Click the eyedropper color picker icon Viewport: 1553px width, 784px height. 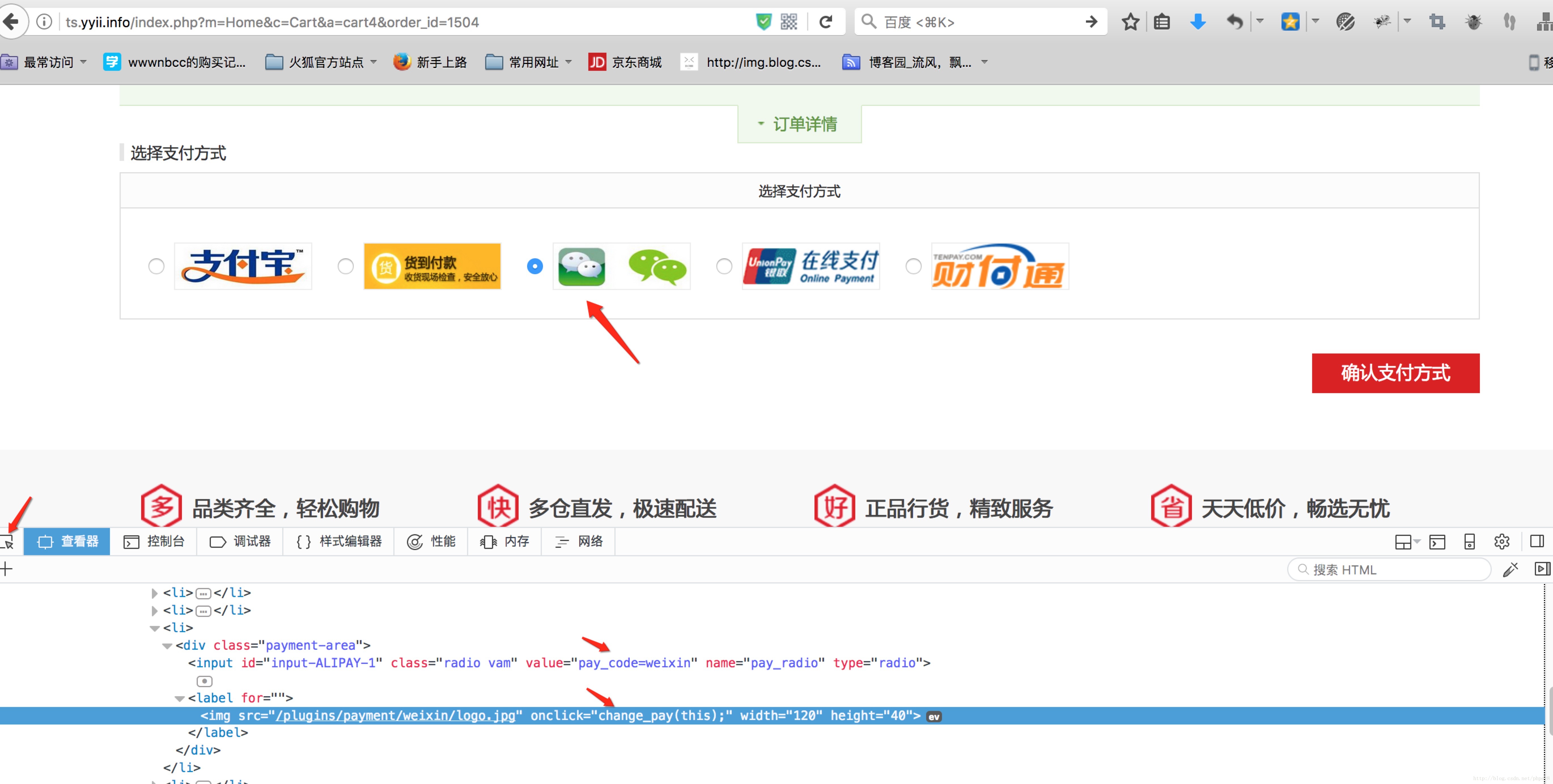coord(1510,570)
